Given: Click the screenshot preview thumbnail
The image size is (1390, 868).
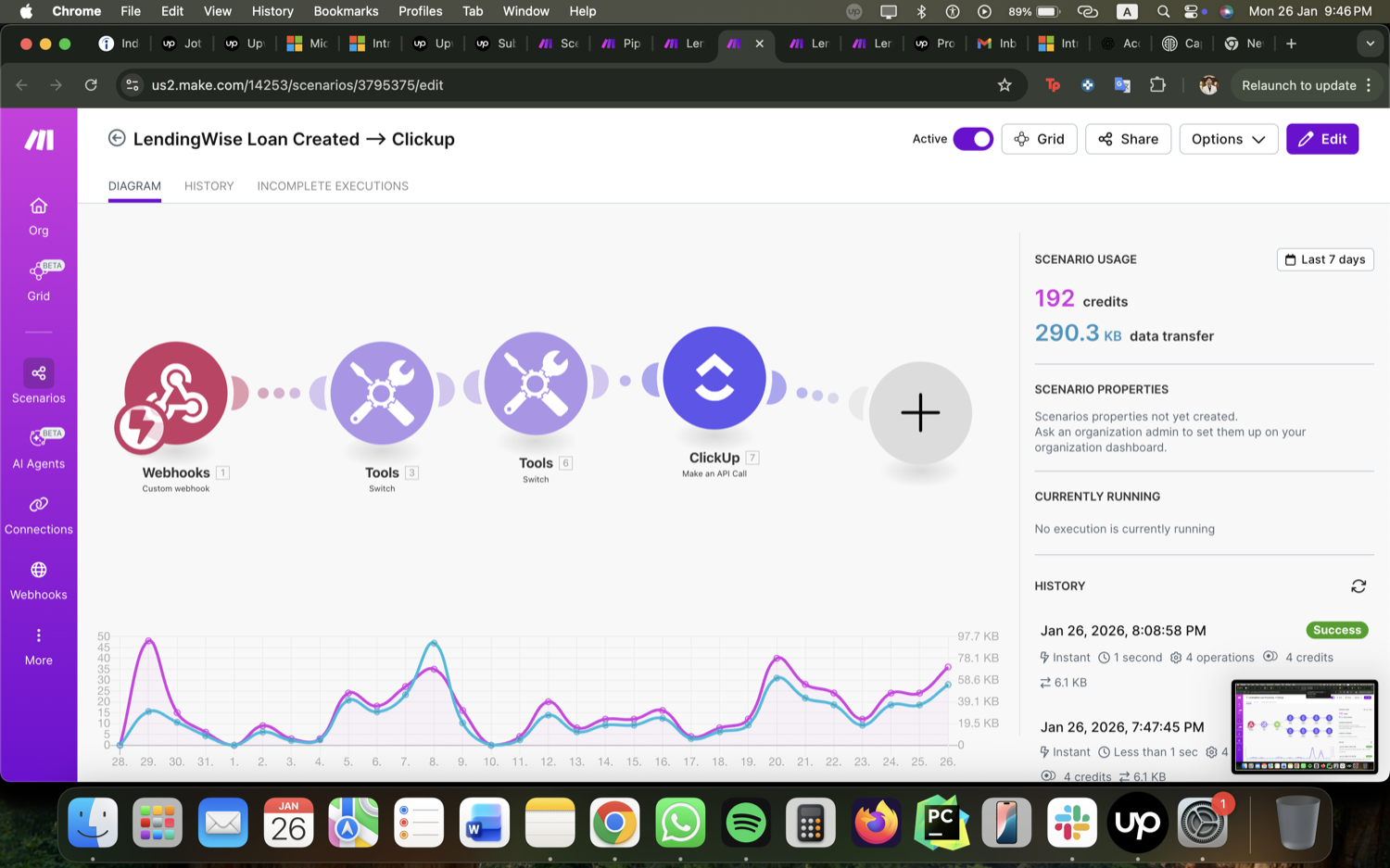Looking at the screenshot, I should tap(1305, 727).
